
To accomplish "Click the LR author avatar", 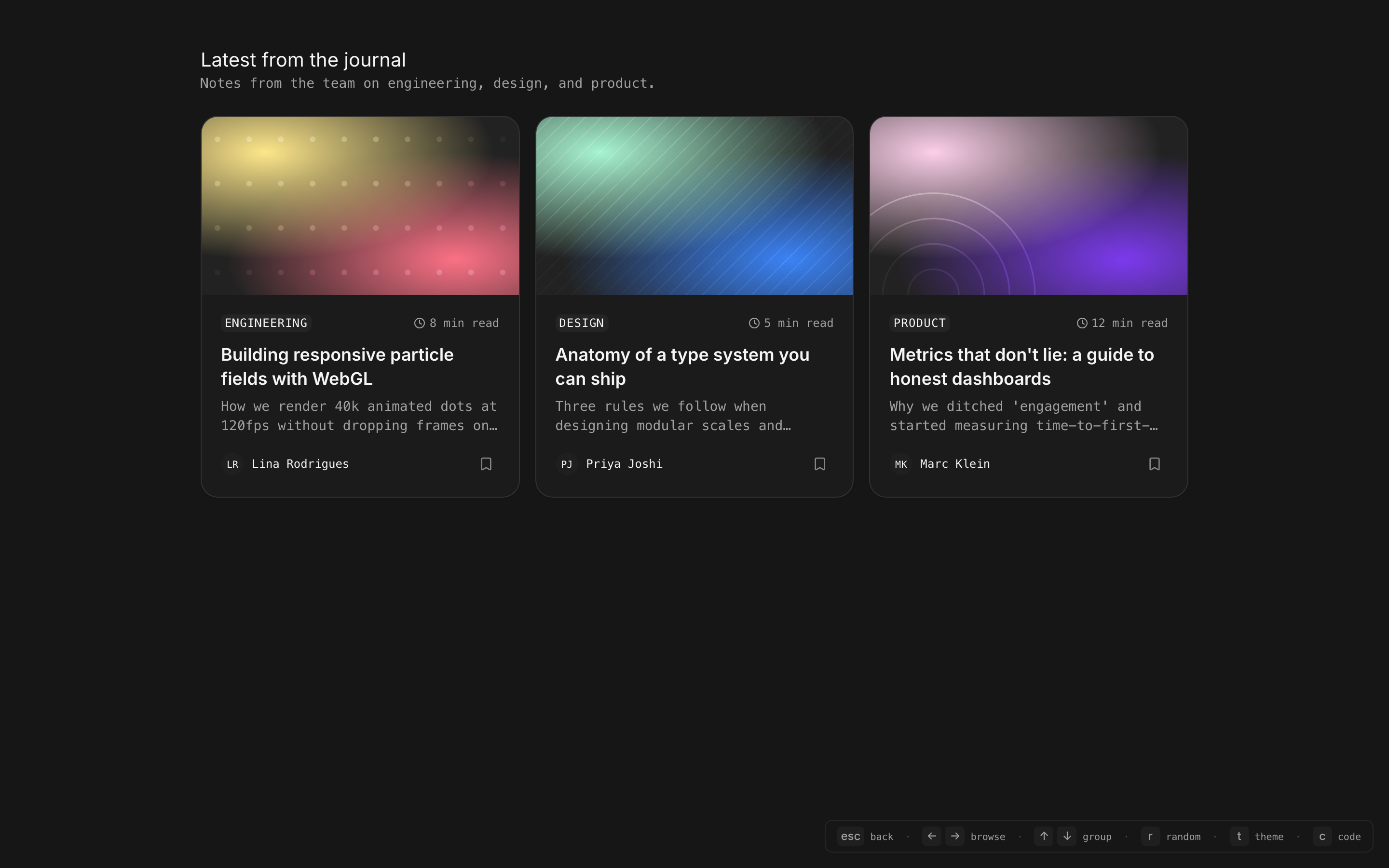I will click(x=232, y=464).
